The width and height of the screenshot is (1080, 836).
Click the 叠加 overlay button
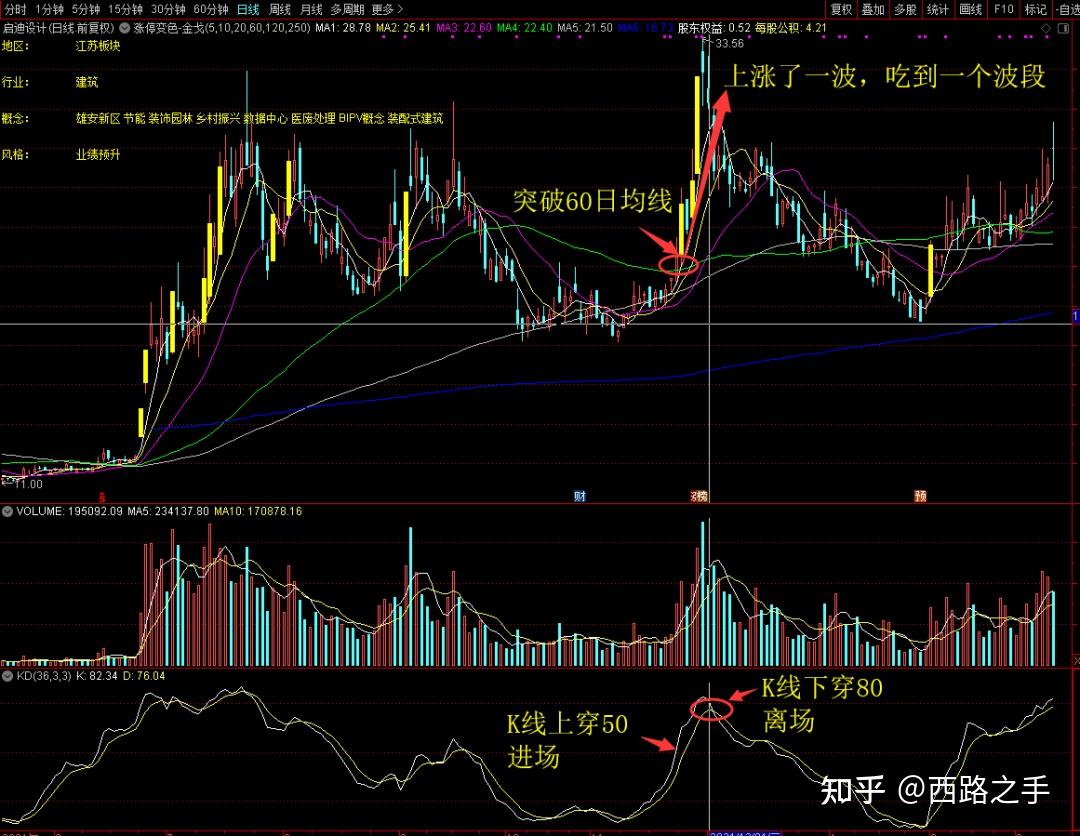pos(873,9)
